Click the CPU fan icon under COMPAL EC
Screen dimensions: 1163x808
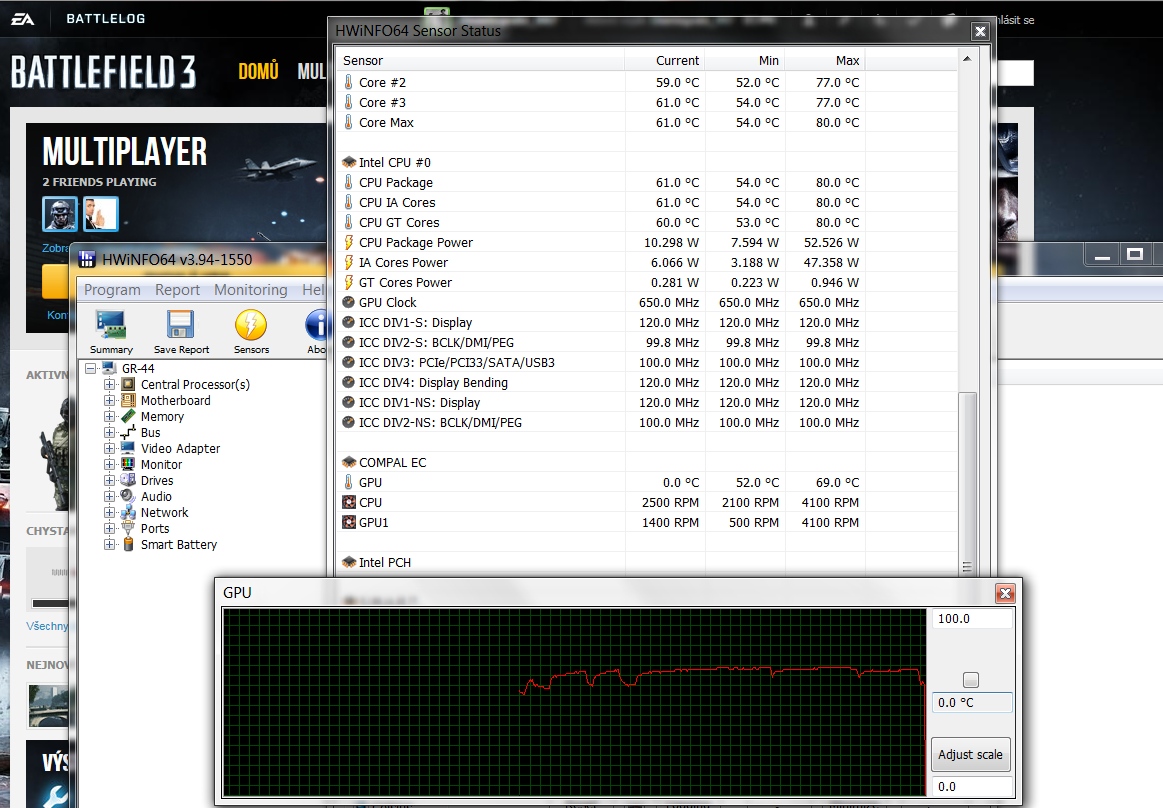pyautogui.click(x=349, y=502)
